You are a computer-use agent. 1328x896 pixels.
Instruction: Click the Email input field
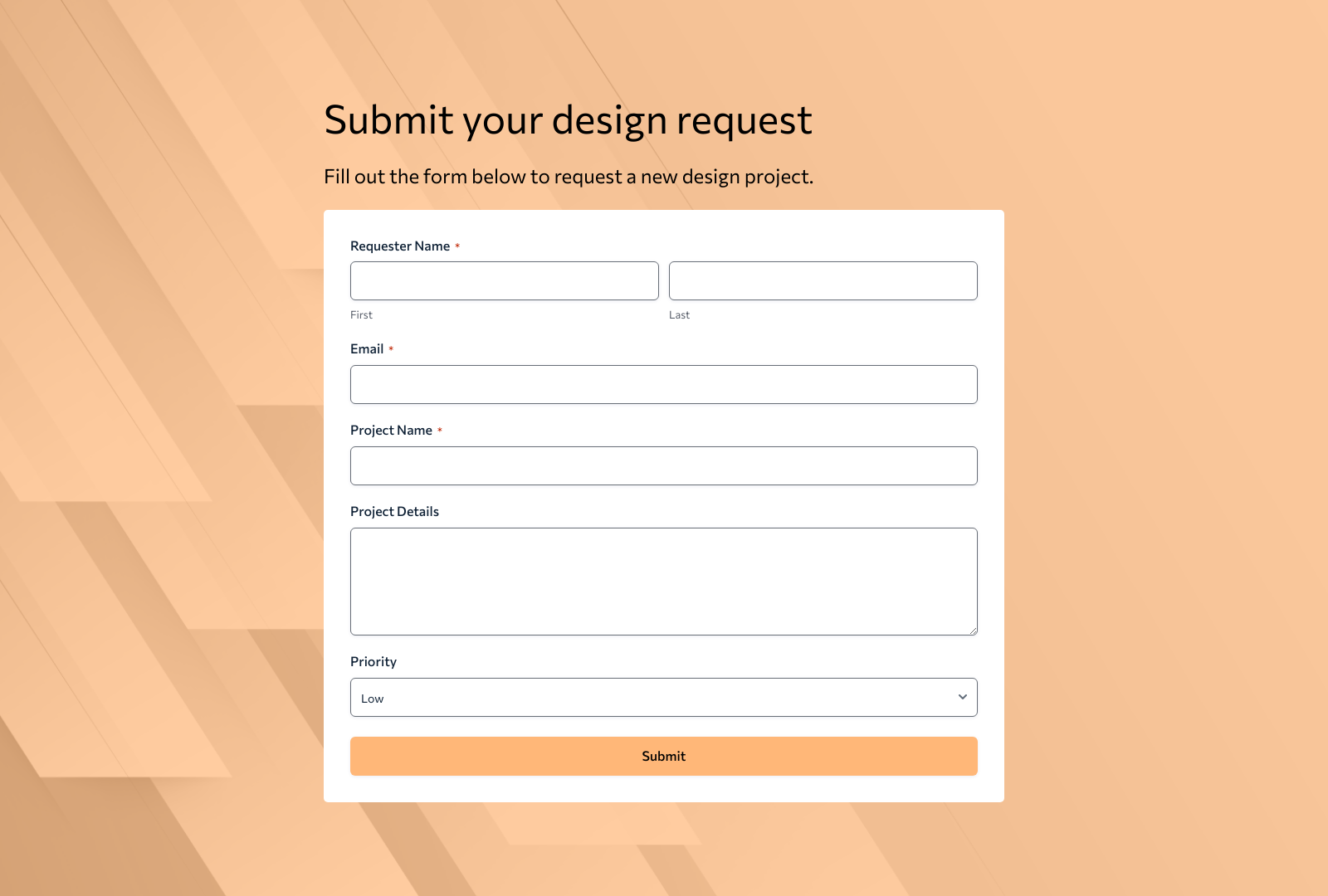point(663,384)
